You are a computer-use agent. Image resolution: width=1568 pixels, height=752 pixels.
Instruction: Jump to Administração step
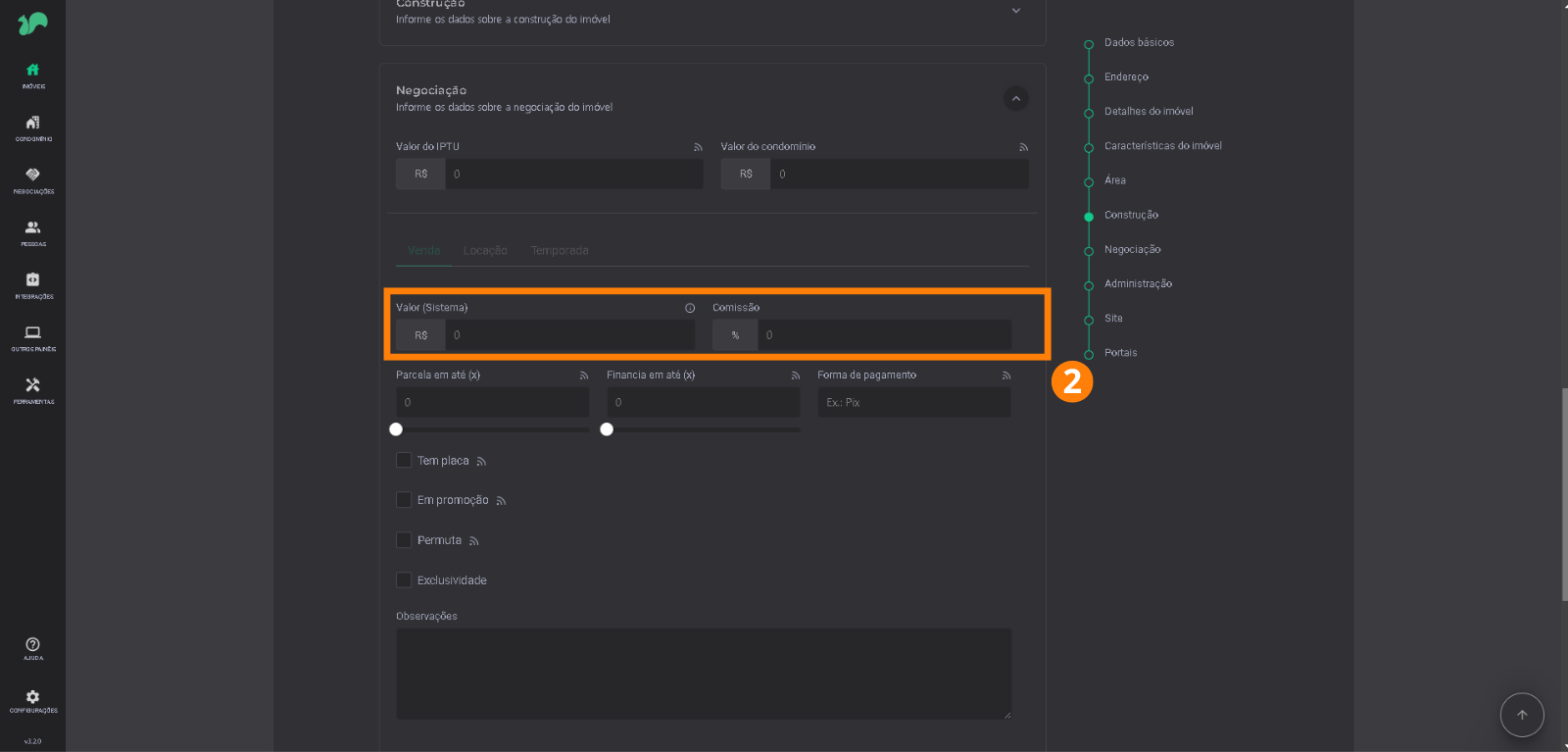[1138, 283]
